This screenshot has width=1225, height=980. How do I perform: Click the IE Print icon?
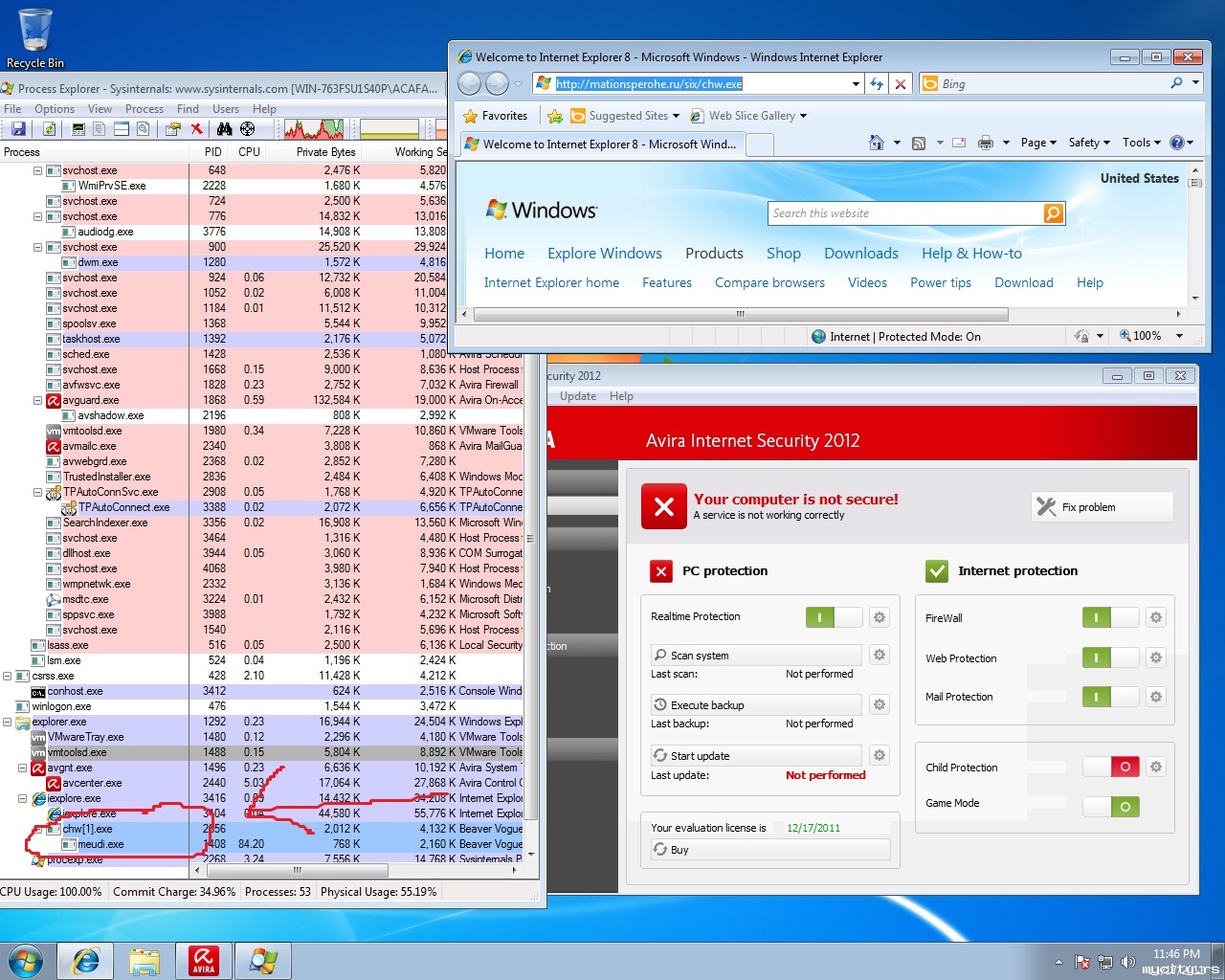coord(986,143)
